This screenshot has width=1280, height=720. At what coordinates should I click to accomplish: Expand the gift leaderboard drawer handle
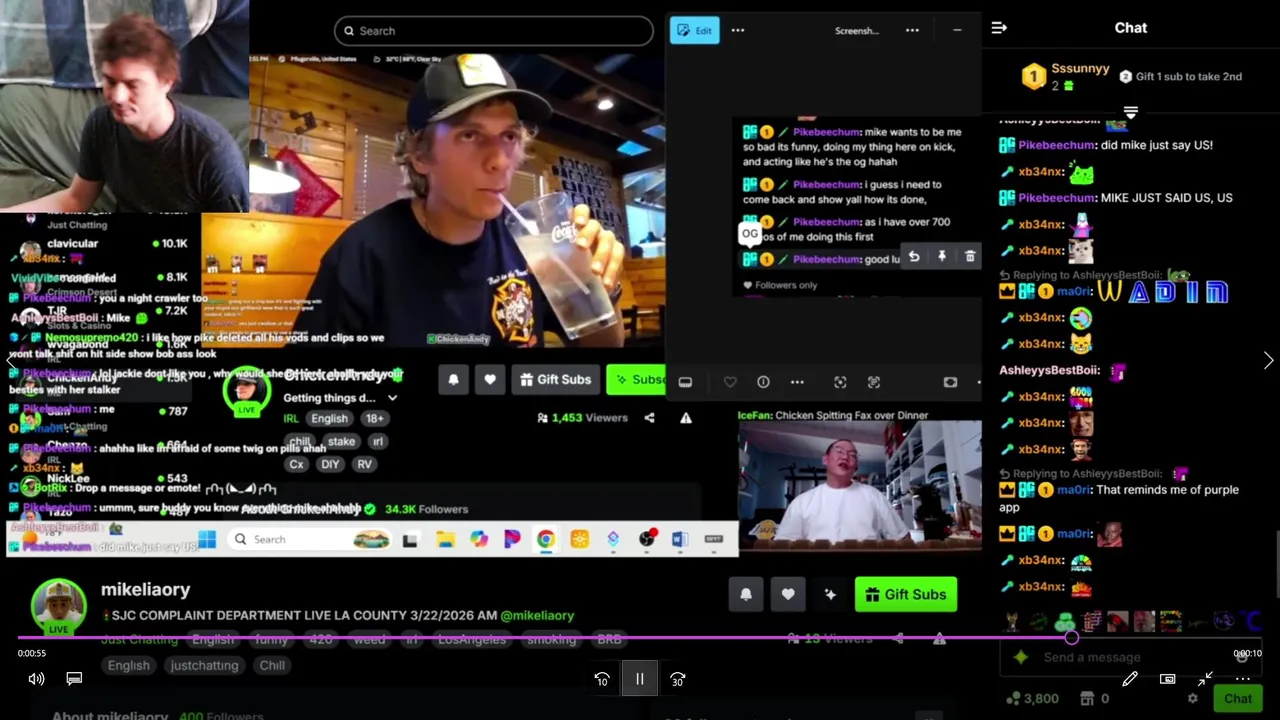(x=1131, y=112)
